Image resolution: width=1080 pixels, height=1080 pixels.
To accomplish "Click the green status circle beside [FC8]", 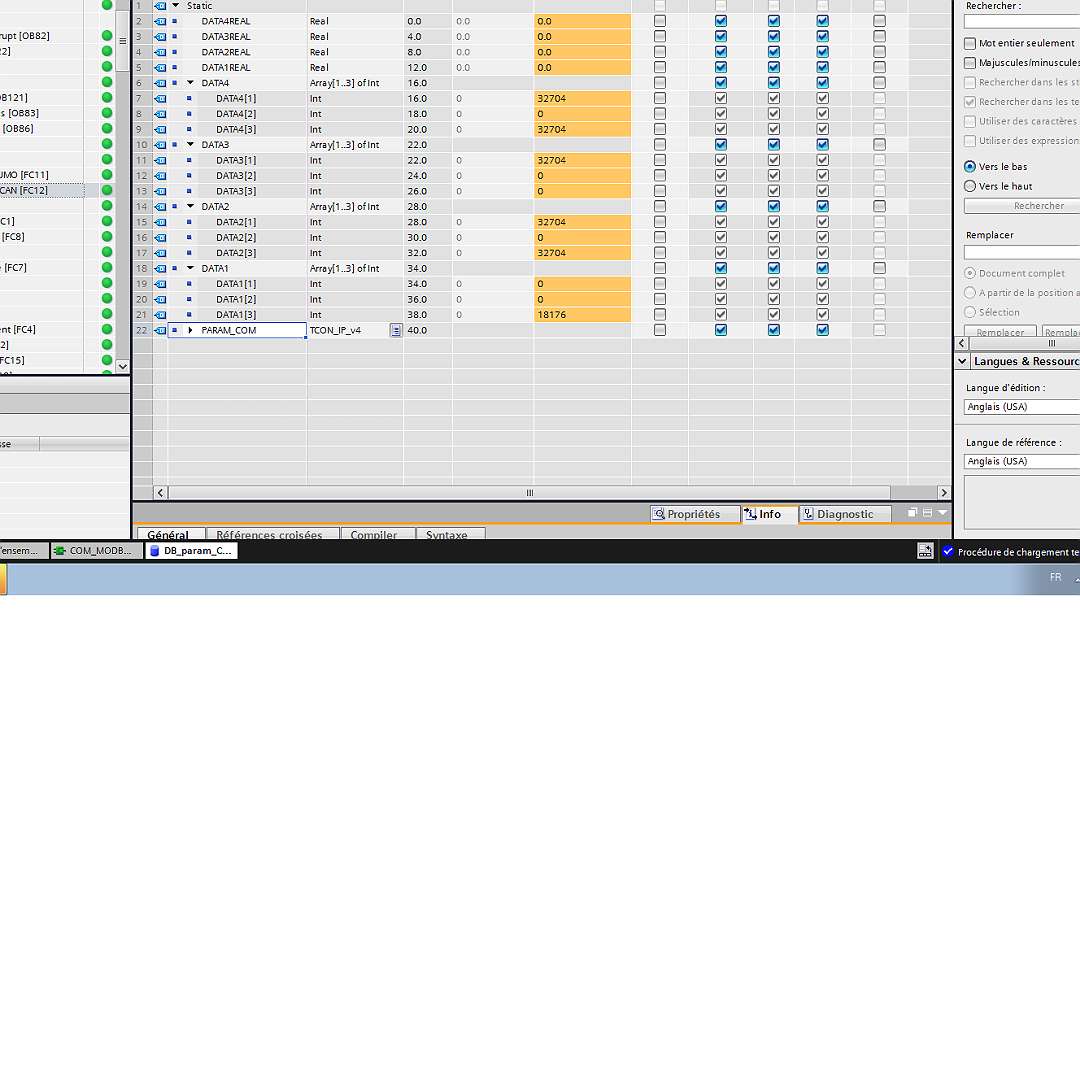I will (107, 236).
